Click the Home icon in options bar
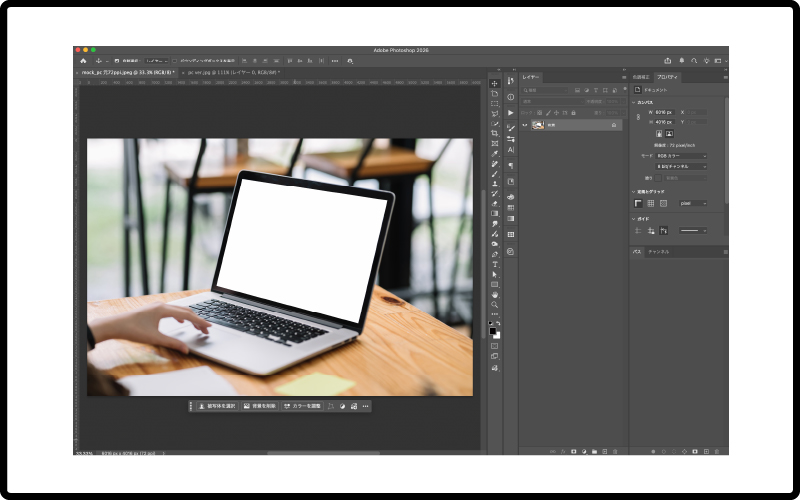 [83, 60]
